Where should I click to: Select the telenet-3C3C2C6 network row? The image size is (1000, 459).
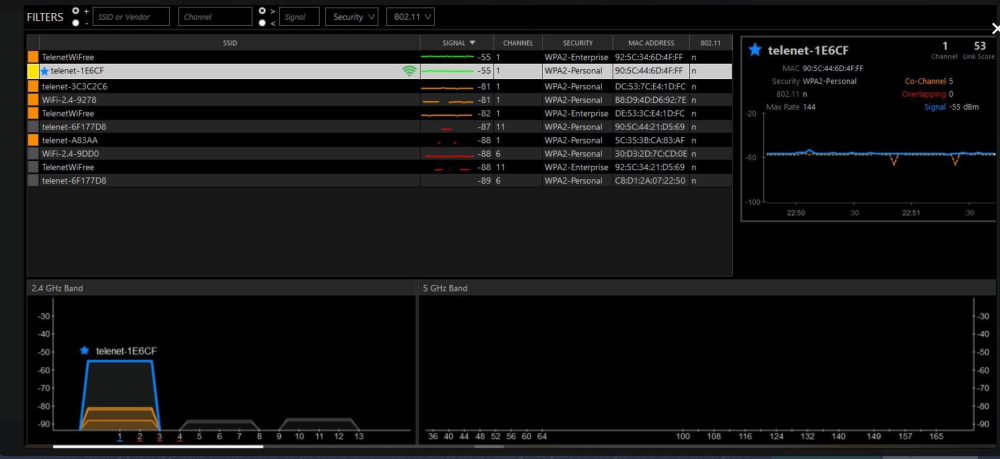pos(379,86)
